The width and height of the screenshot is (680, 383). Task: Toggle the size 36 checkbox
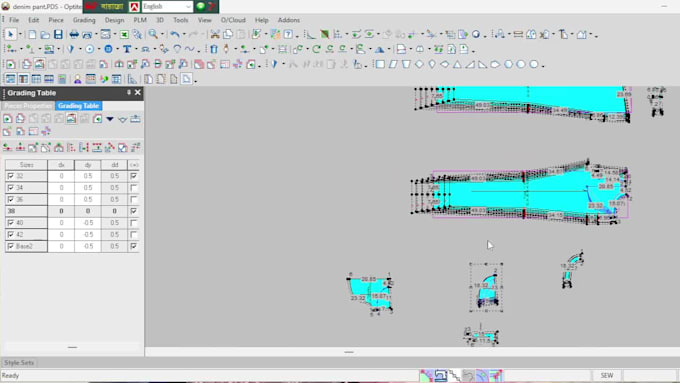[11, 200]
